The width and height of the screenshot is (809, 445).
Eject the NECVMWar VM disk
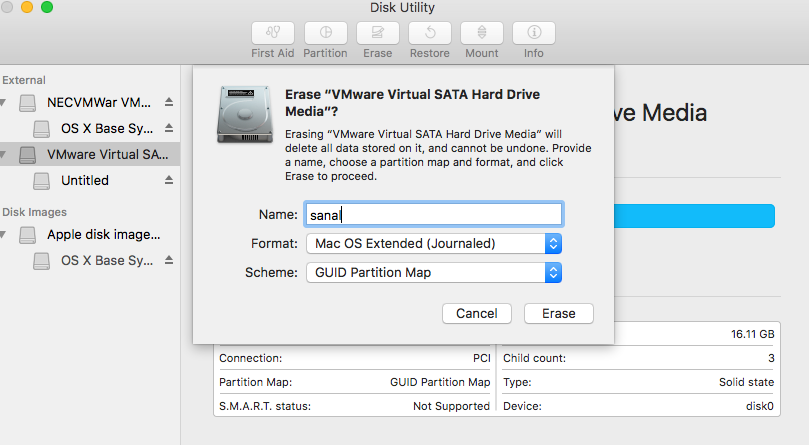pyautogui.click(x=169, y=102)
